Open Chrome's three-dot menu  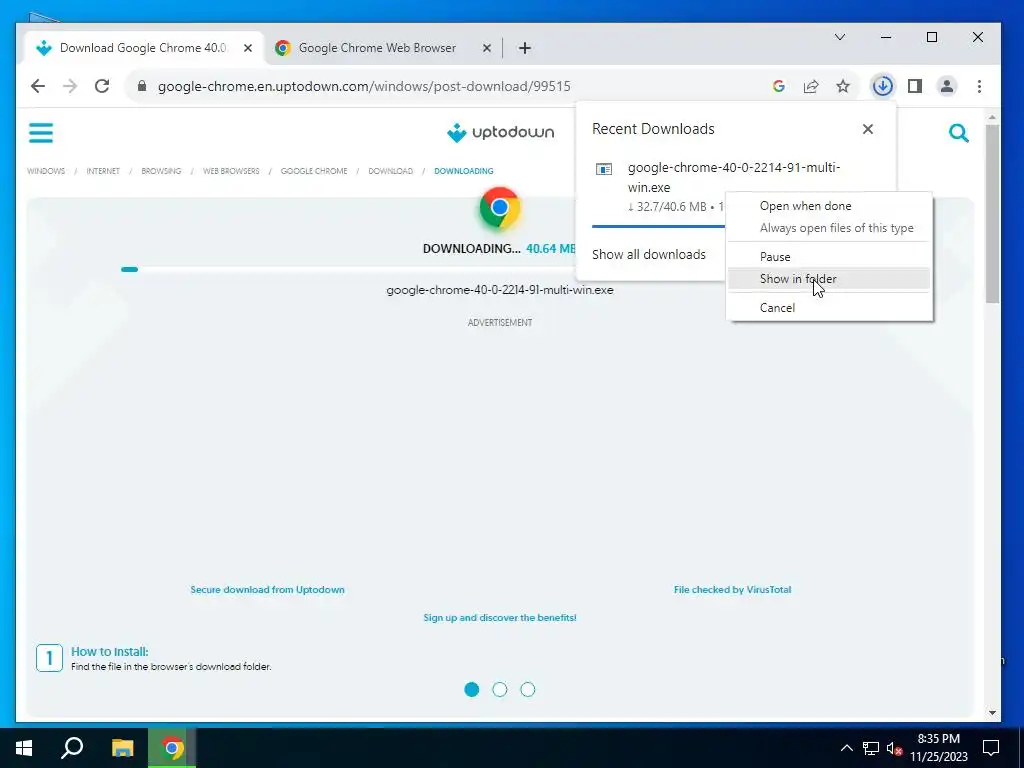pos(979,86)
